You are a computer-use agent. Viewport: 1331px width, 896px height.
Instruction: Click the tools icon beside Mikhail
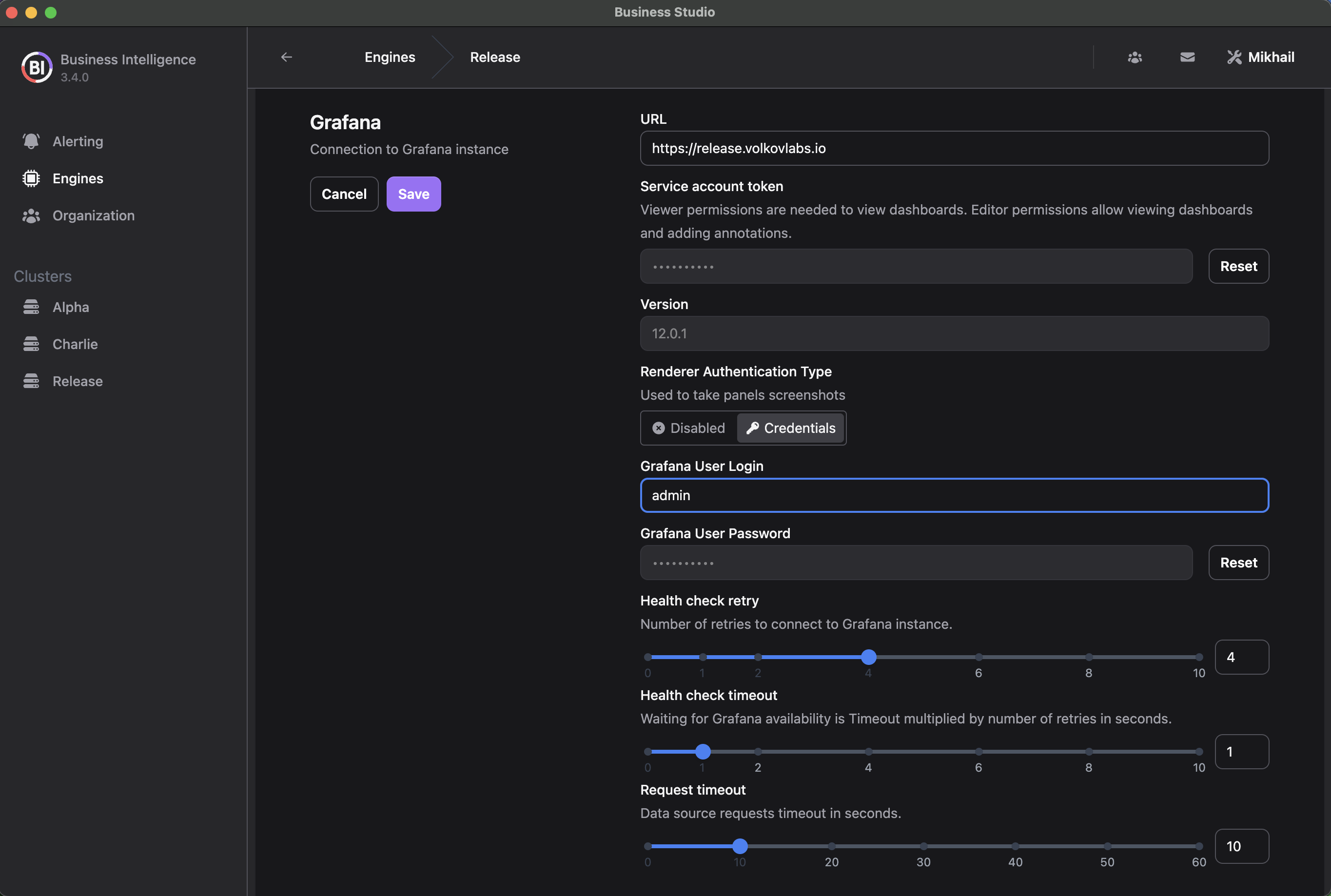click(1234, 57)
